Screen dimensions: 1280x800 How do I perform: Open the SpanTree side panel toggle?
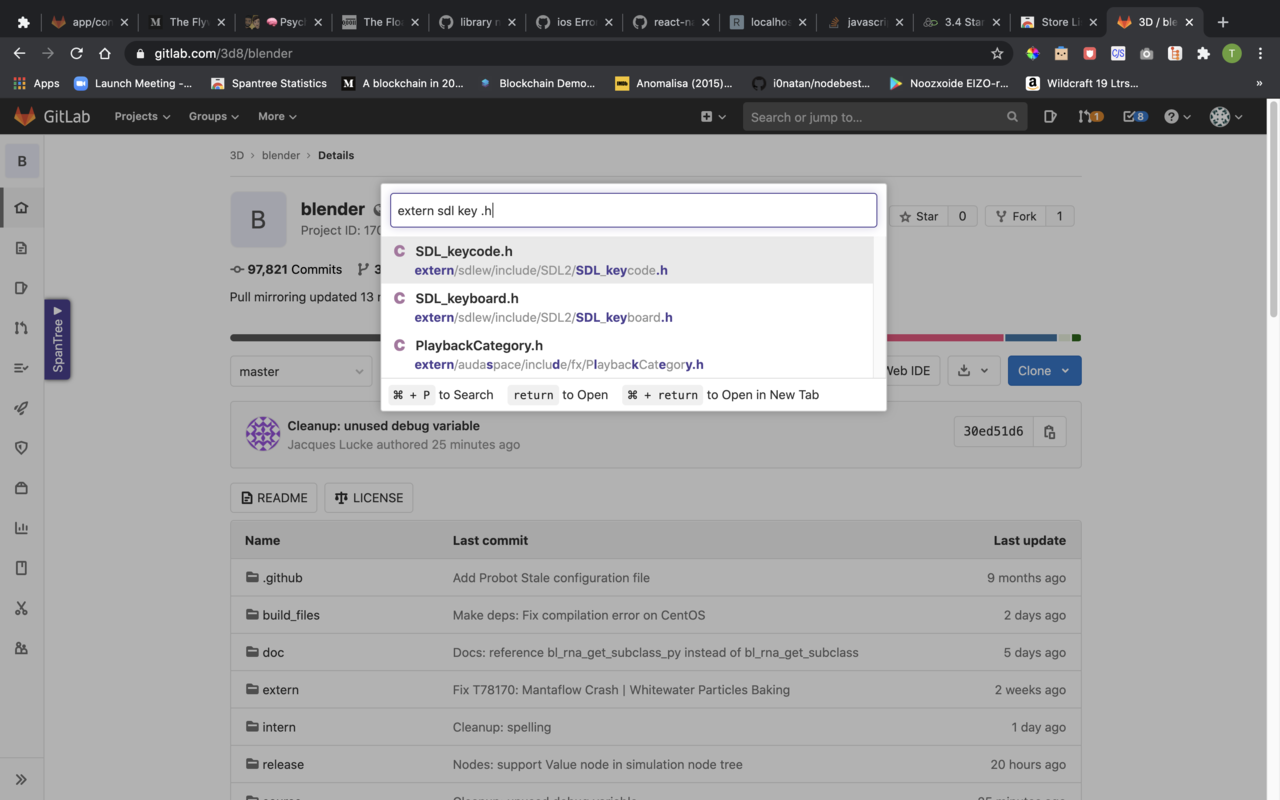[x=57, y=339]
